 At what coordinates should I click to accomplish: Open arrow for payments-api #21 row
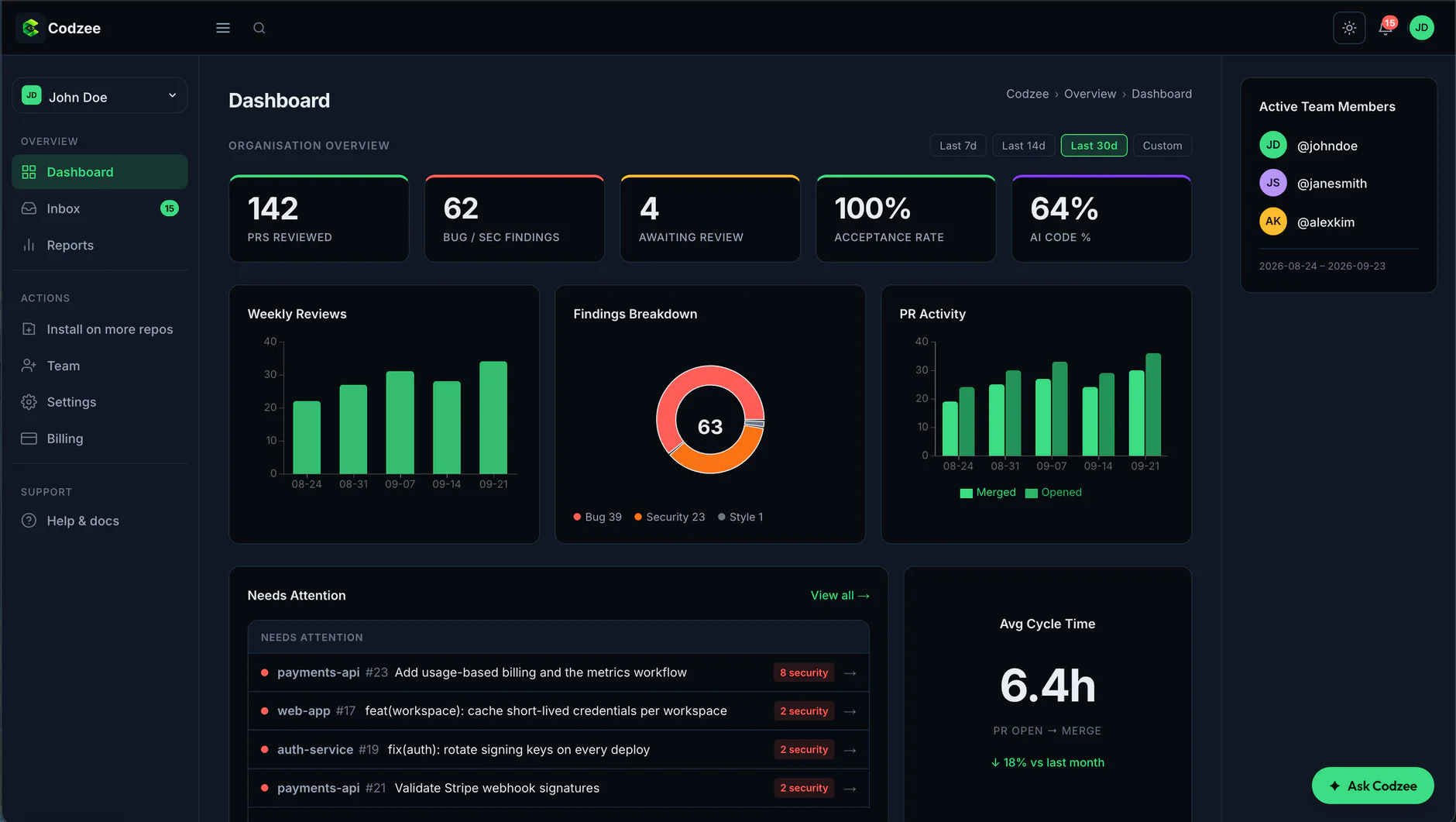(x=850, y=789)
